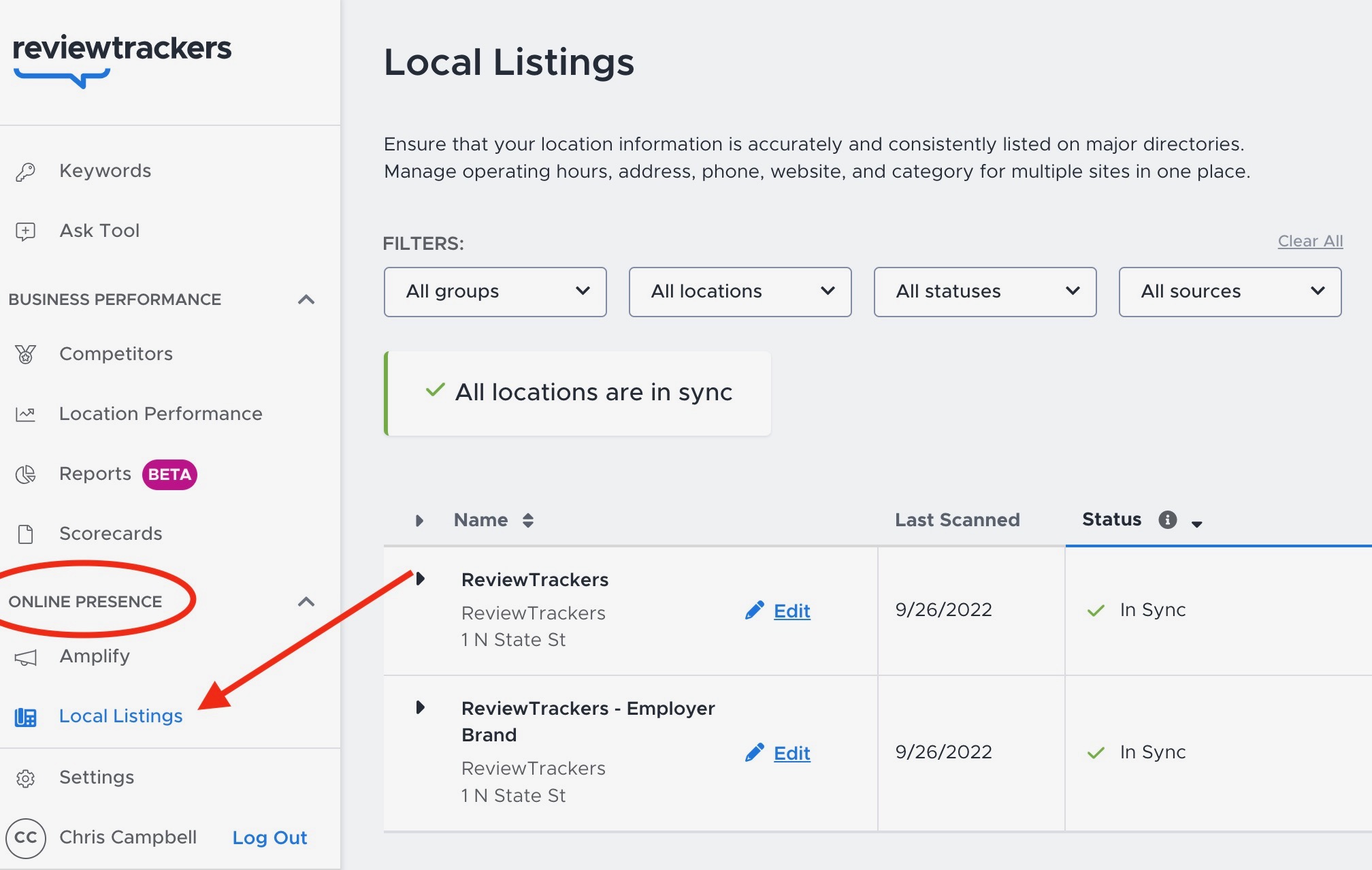Expand all rows via header triangle
The height and width of the screenshot is (870, 1372).
[420, 521]
